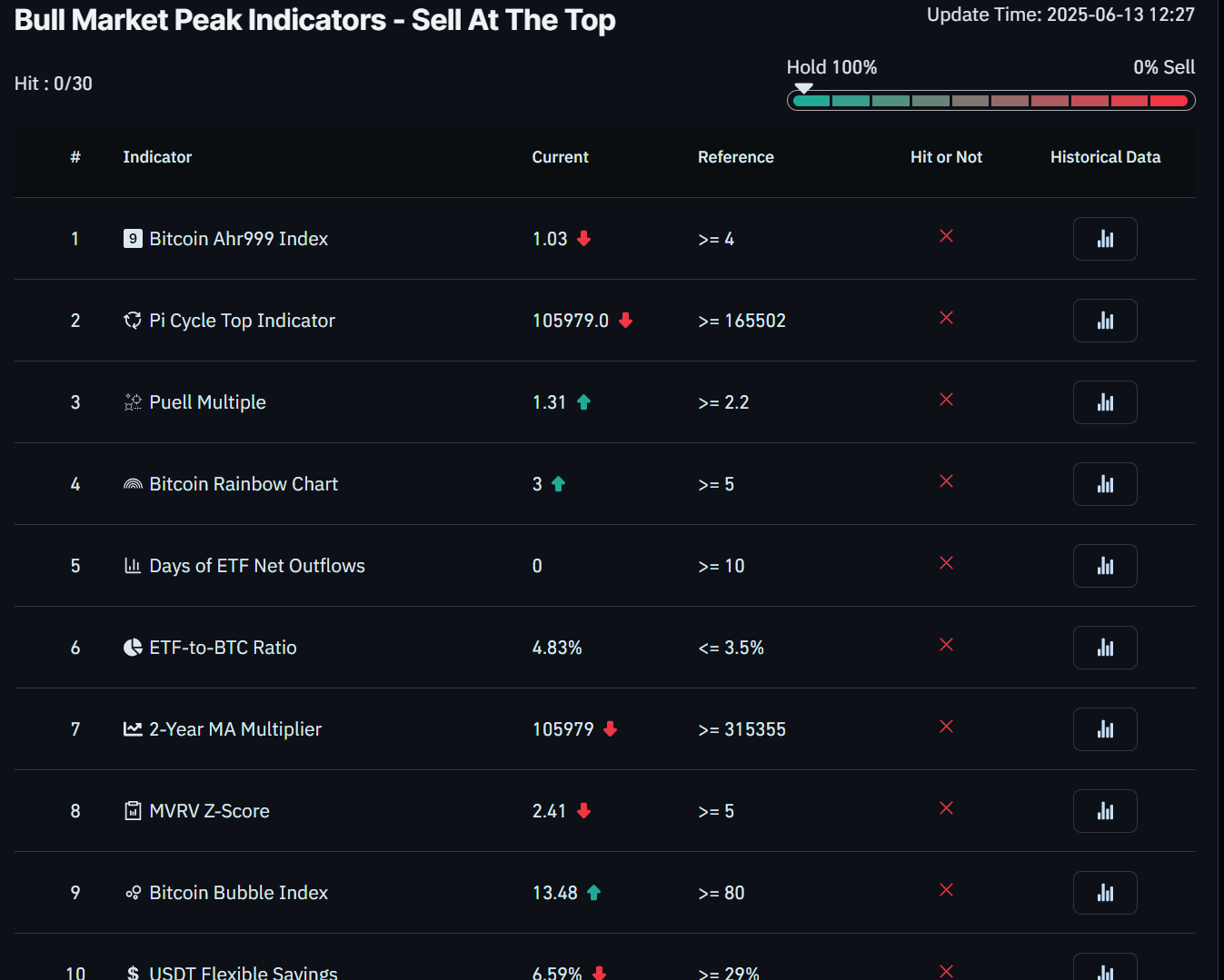Open Bitcoin Bubble Index historical chart

pyautogui.click(x=1104, y=893)
